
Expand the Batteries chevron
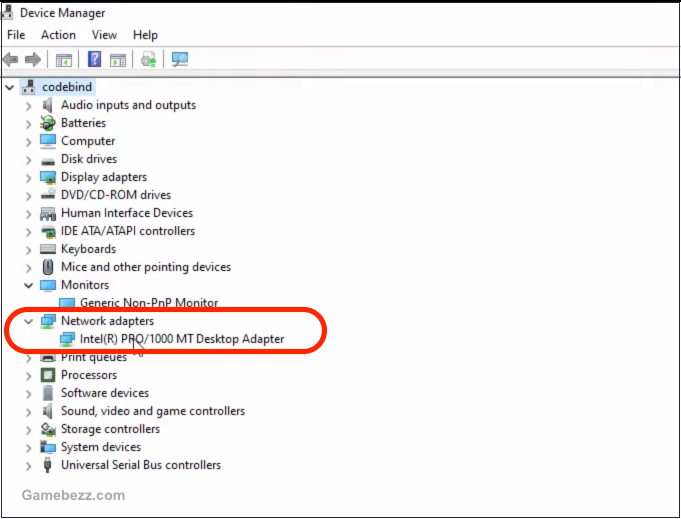[29, 124]
